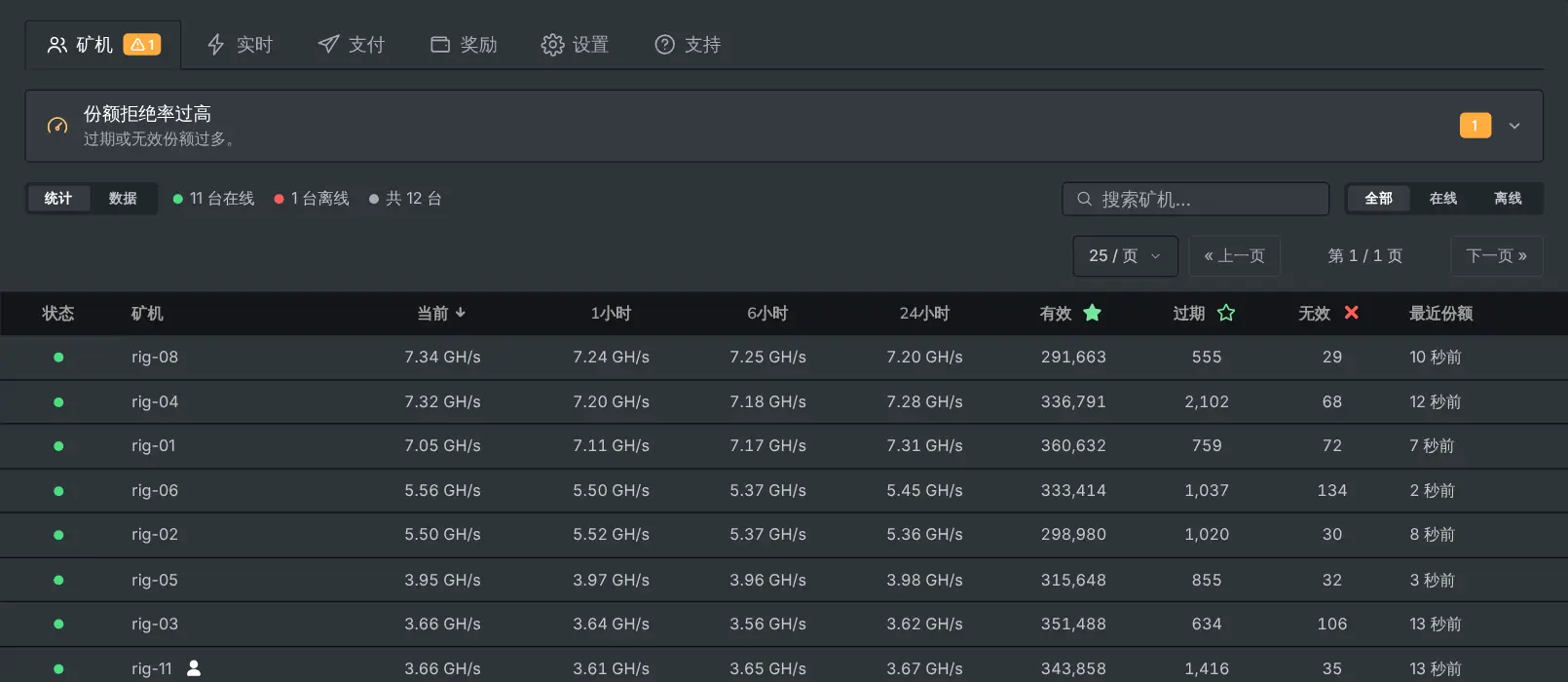
Task: Click the 7.31 GH/s 24-hour value
Action: coord(924,446)
